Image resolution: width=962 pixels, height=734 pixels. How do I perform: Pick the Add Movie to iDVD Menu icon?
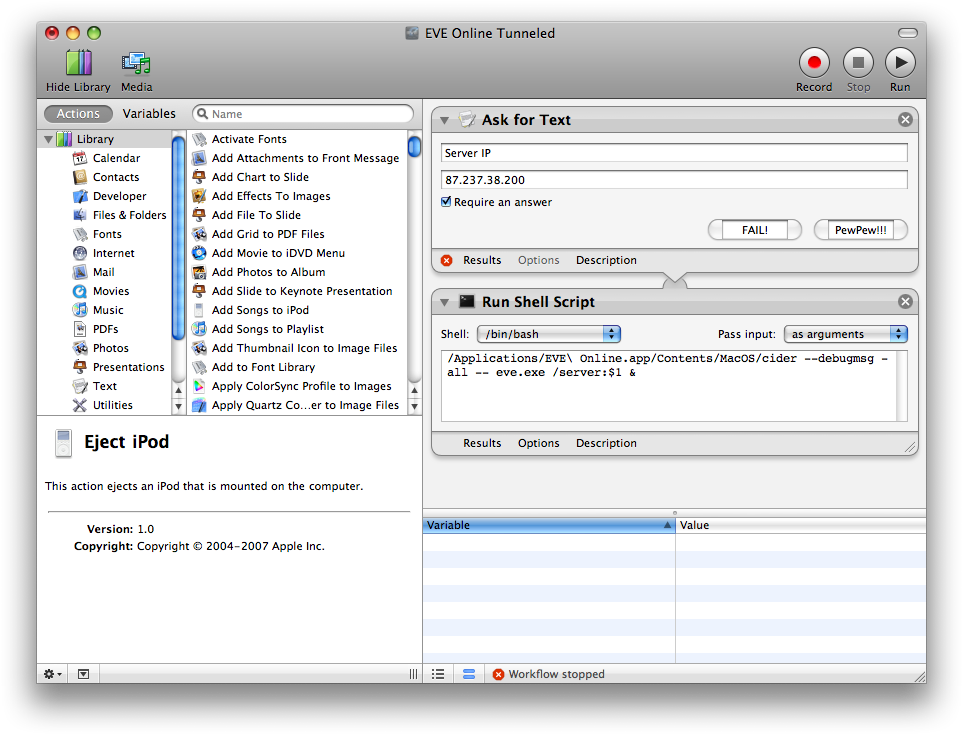point(199,253)
